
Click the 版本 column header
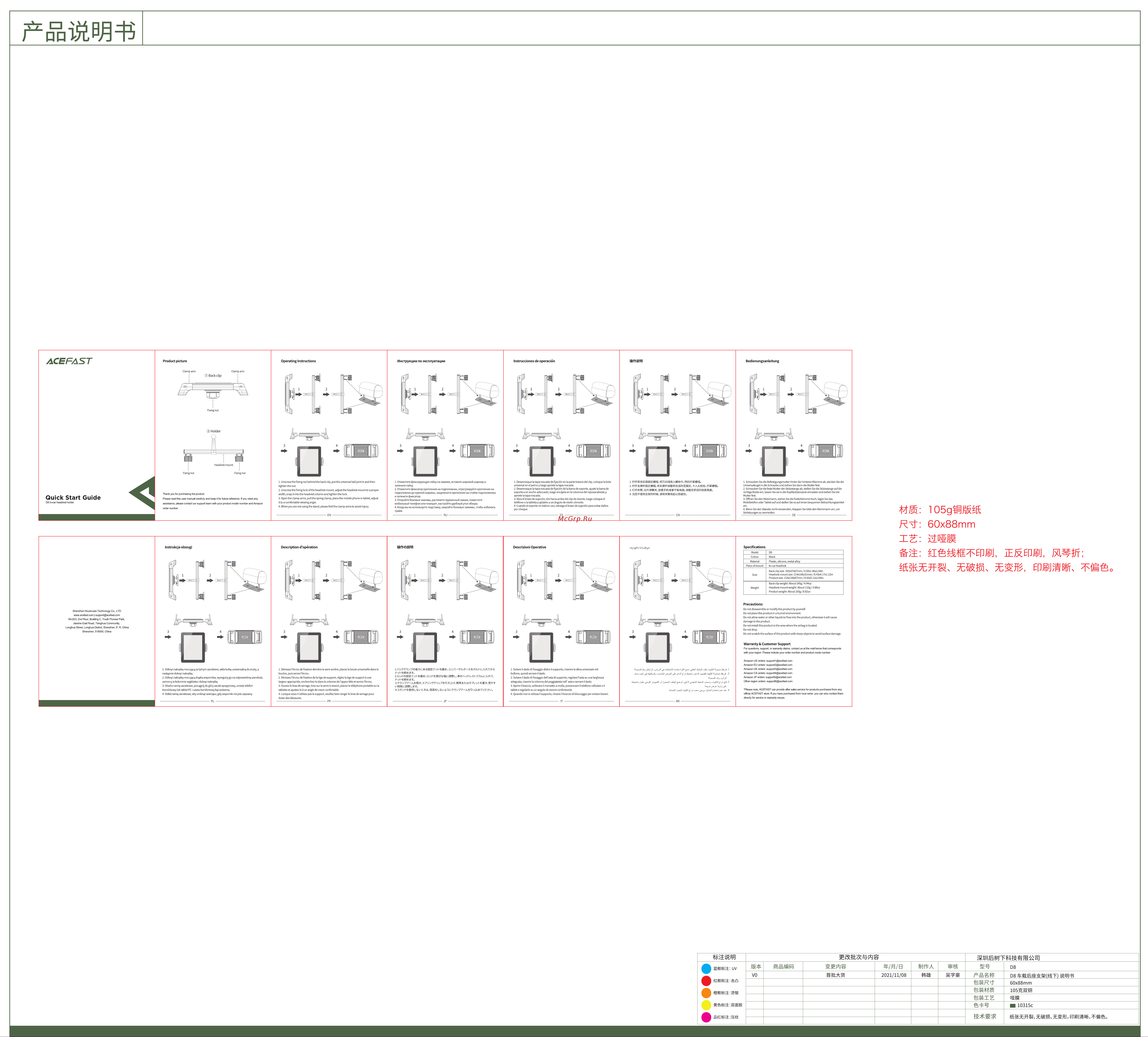(756, 966)
